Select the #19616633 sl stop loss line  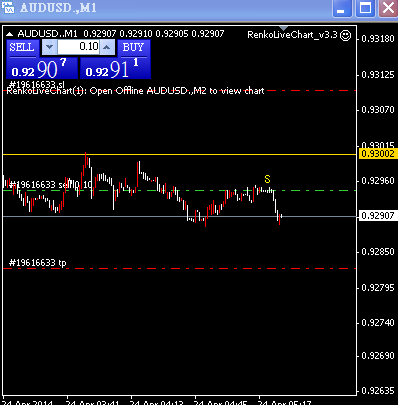[x=179, y=90]
